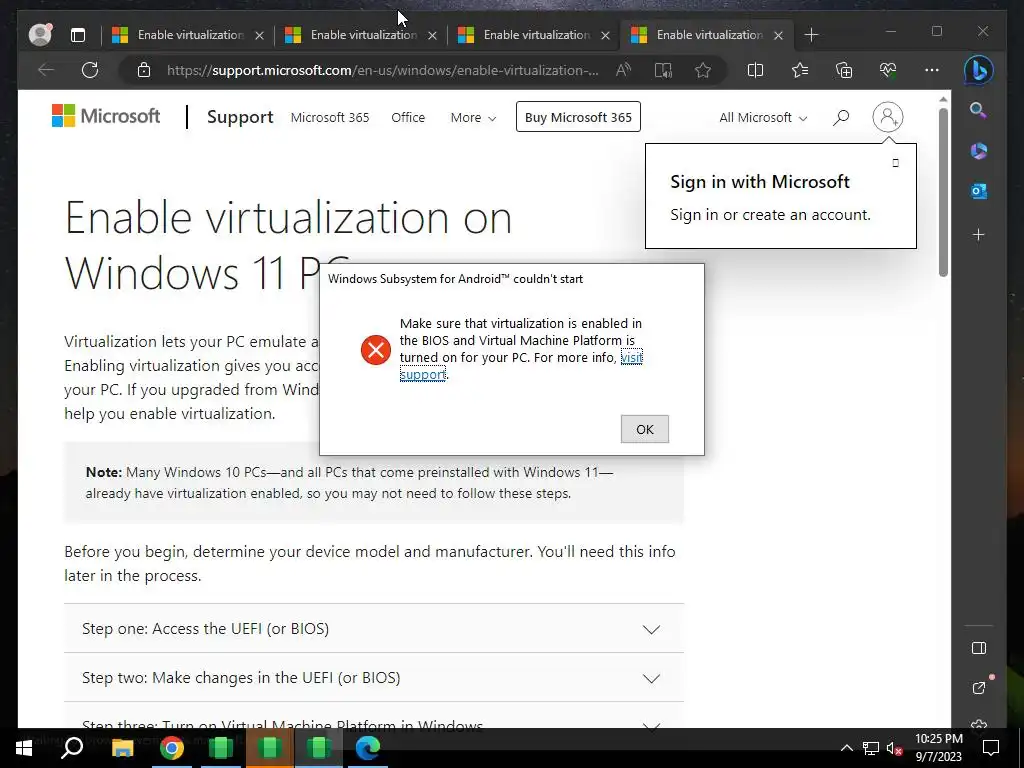Dismiss the Sign in with Microsoft popup
The width and height of the screenshot is (1024, 768).
[895, 163]
